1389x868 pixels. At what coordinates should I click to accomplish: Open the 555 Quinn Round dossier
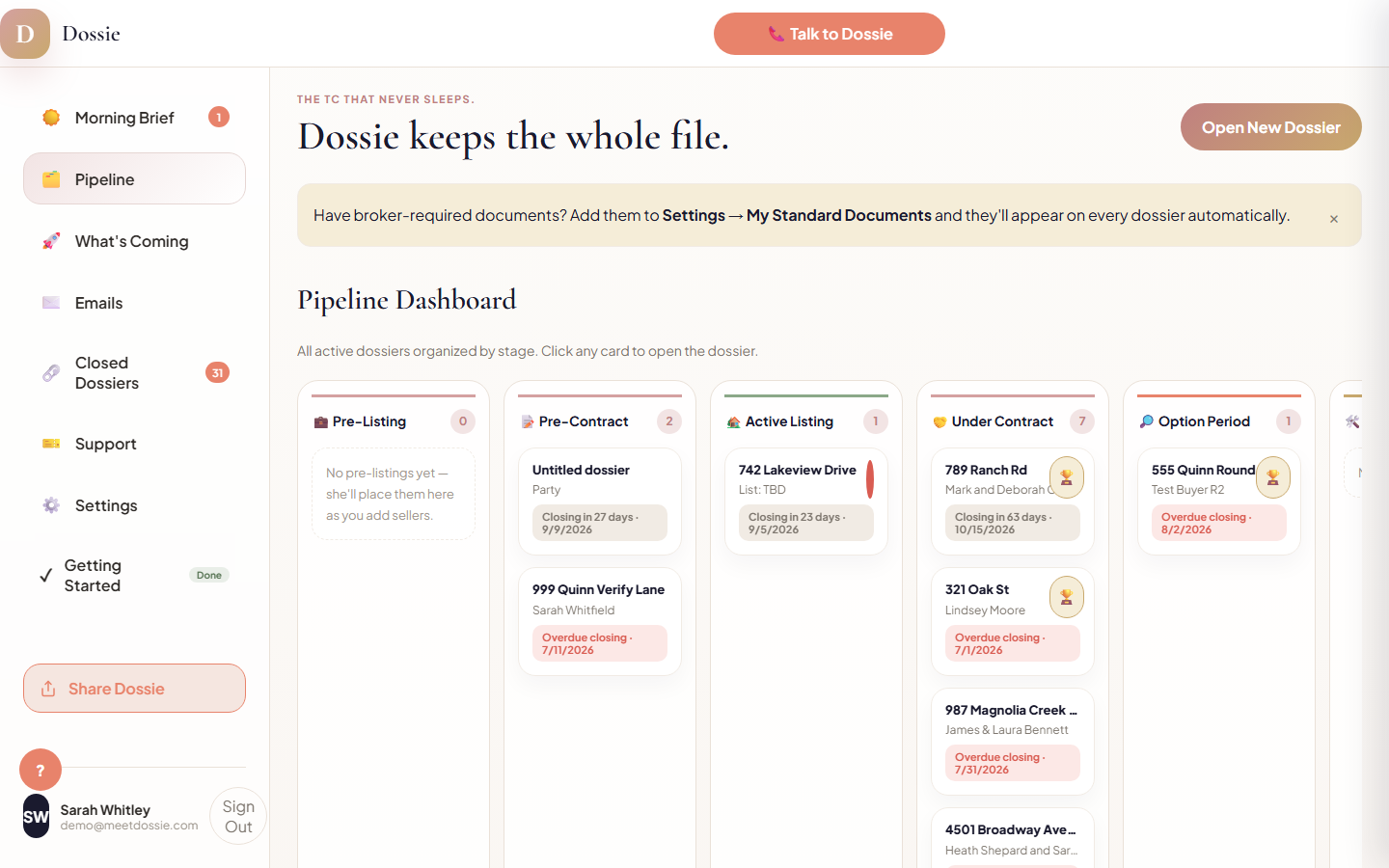[x=1219, y=502]
